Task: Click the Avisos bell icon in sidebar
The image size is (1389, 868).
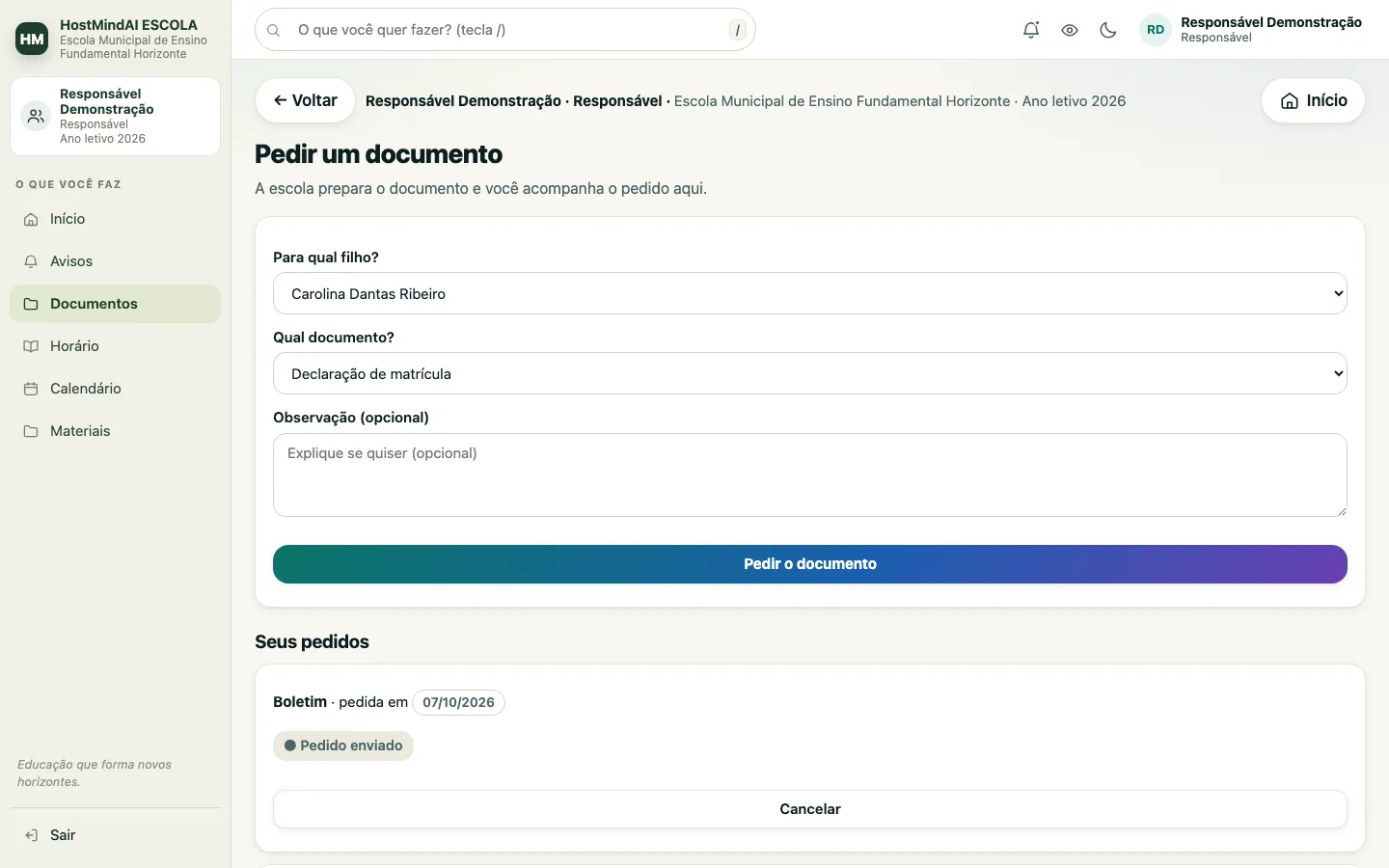Action: pyautogui.click(x=31, y=261)
